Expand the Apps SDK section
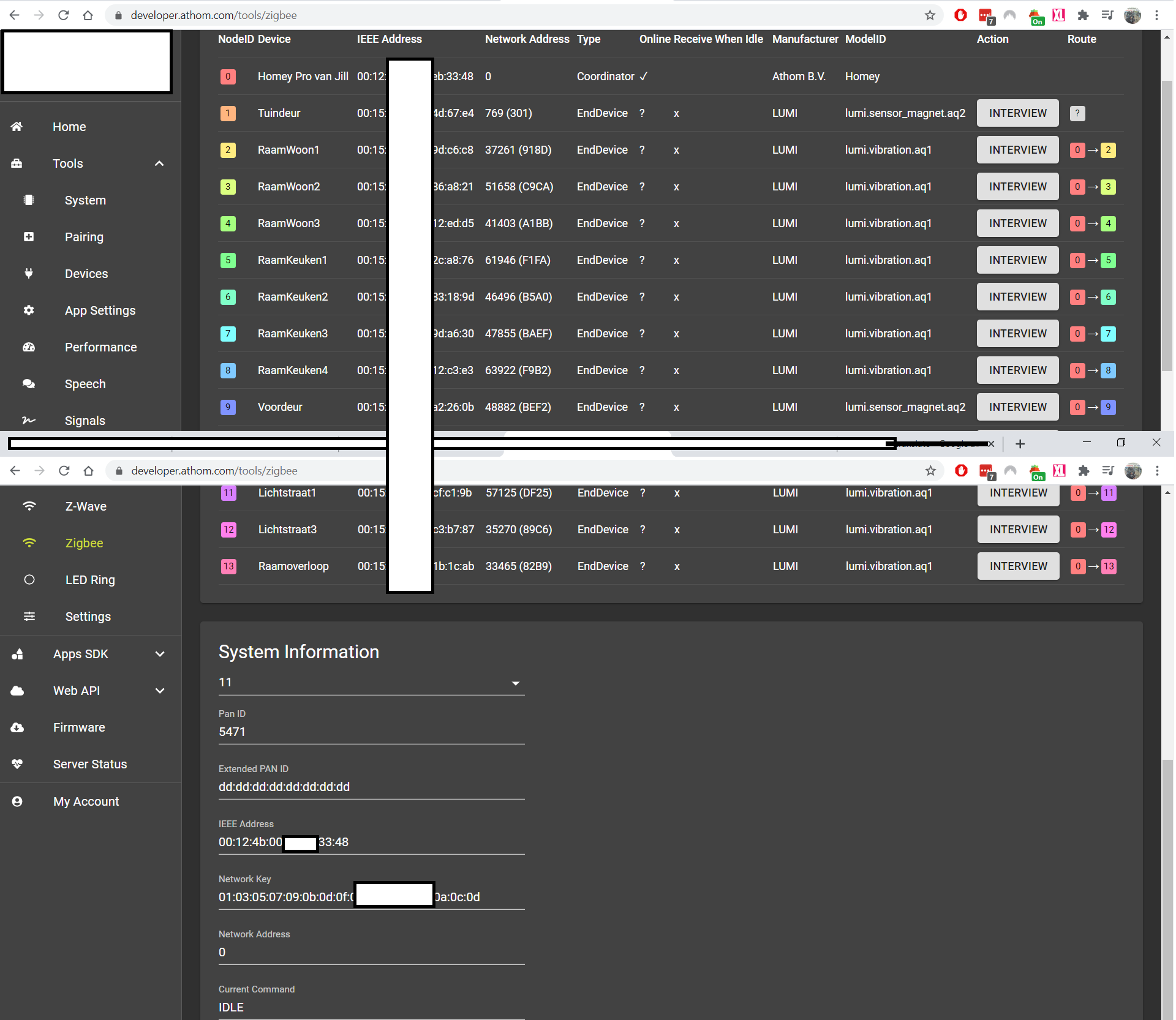 pos(160,654)
